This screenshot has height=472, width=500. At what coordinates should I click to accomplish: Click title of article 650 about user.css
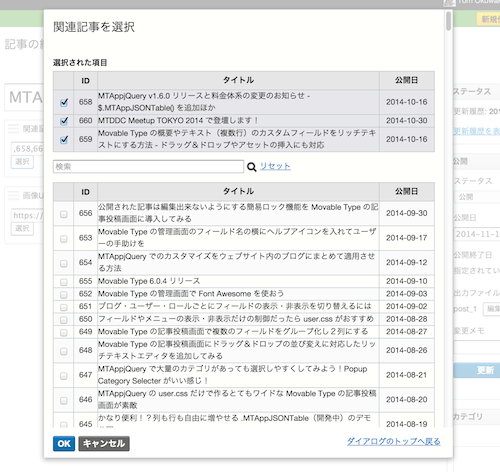[x=236, y=319]
